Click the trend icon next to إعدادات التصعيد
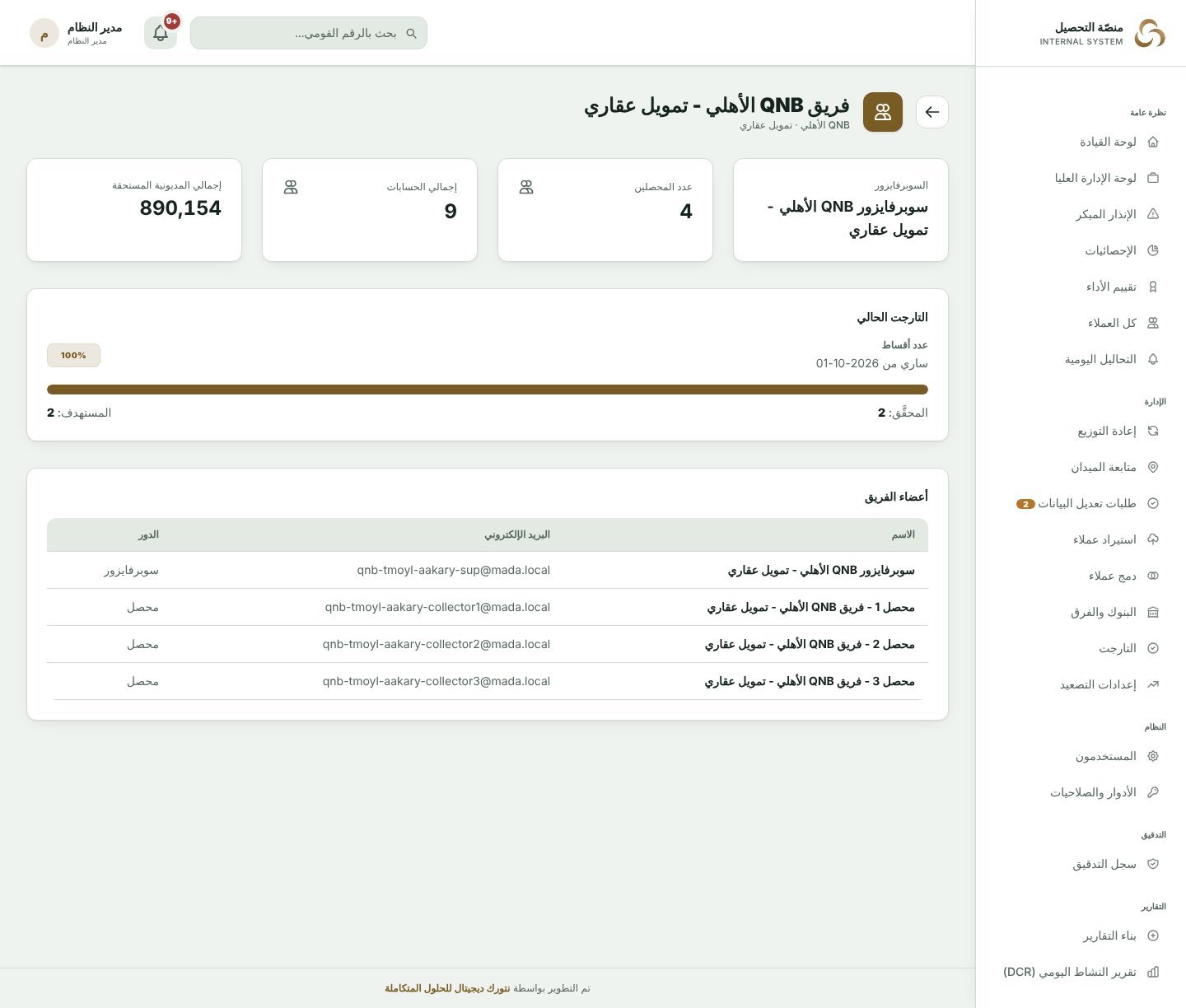The height and width of the screenshot is (1008, 1186). click(1153, 684)
